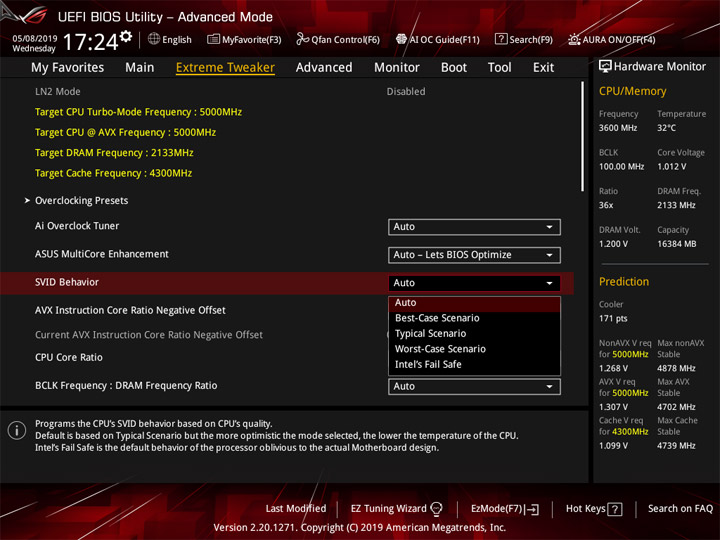This screenshot has height=540, width=720.
Task: Click Hot Keys question mark icon
Action: coord(615,509)
